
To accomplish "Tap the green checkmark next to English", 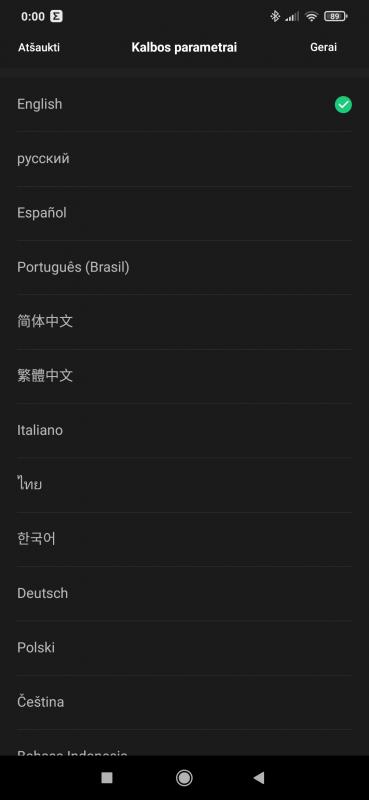I will [343, 105].
